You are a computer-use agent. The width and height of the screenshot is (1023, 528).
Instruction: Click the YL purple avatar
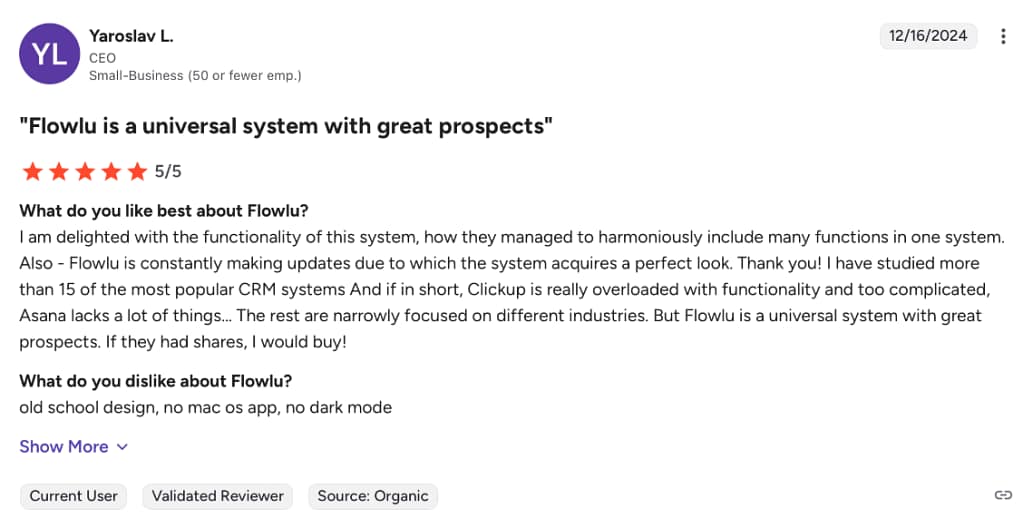click(x=50, y=54)
